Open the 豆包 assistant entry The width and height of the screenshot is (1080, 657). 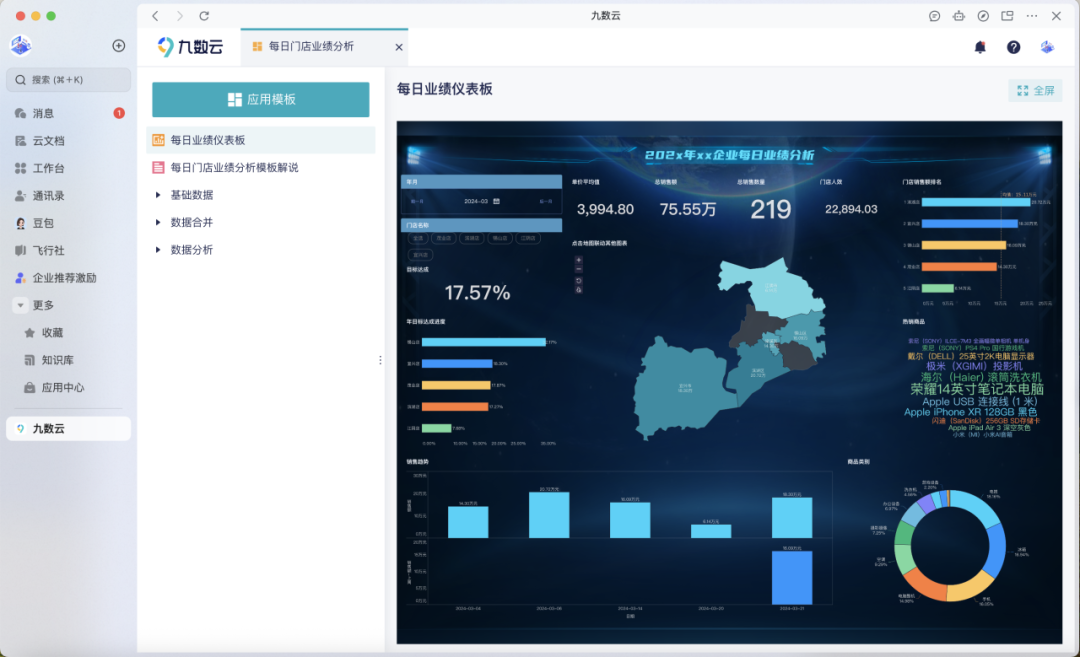click(68, 223)
